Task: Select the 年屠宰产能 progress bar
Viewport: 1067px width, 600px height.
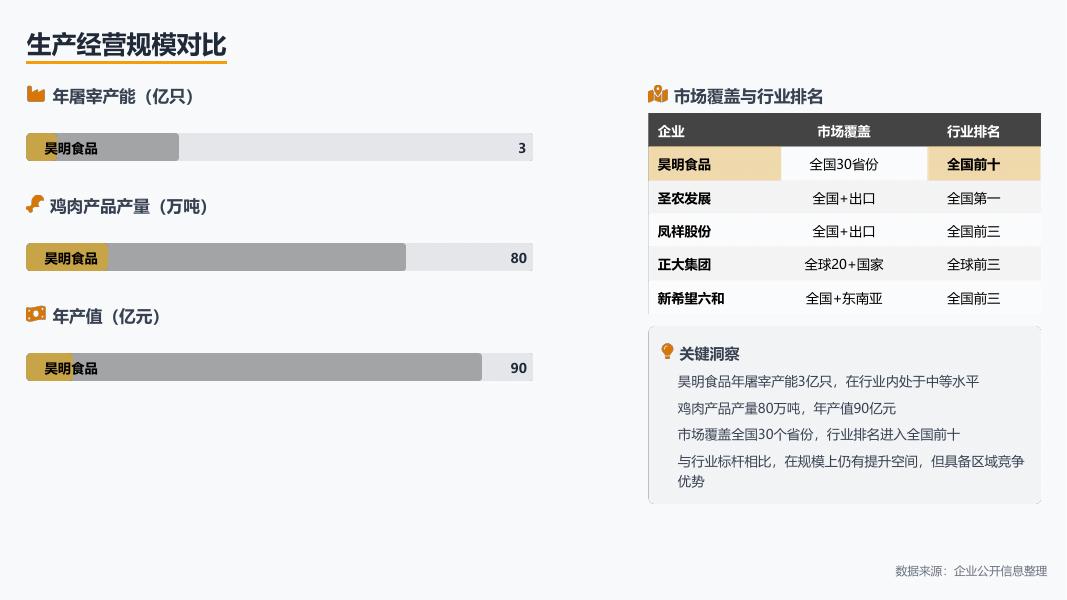Action: [x=279, y=148]
